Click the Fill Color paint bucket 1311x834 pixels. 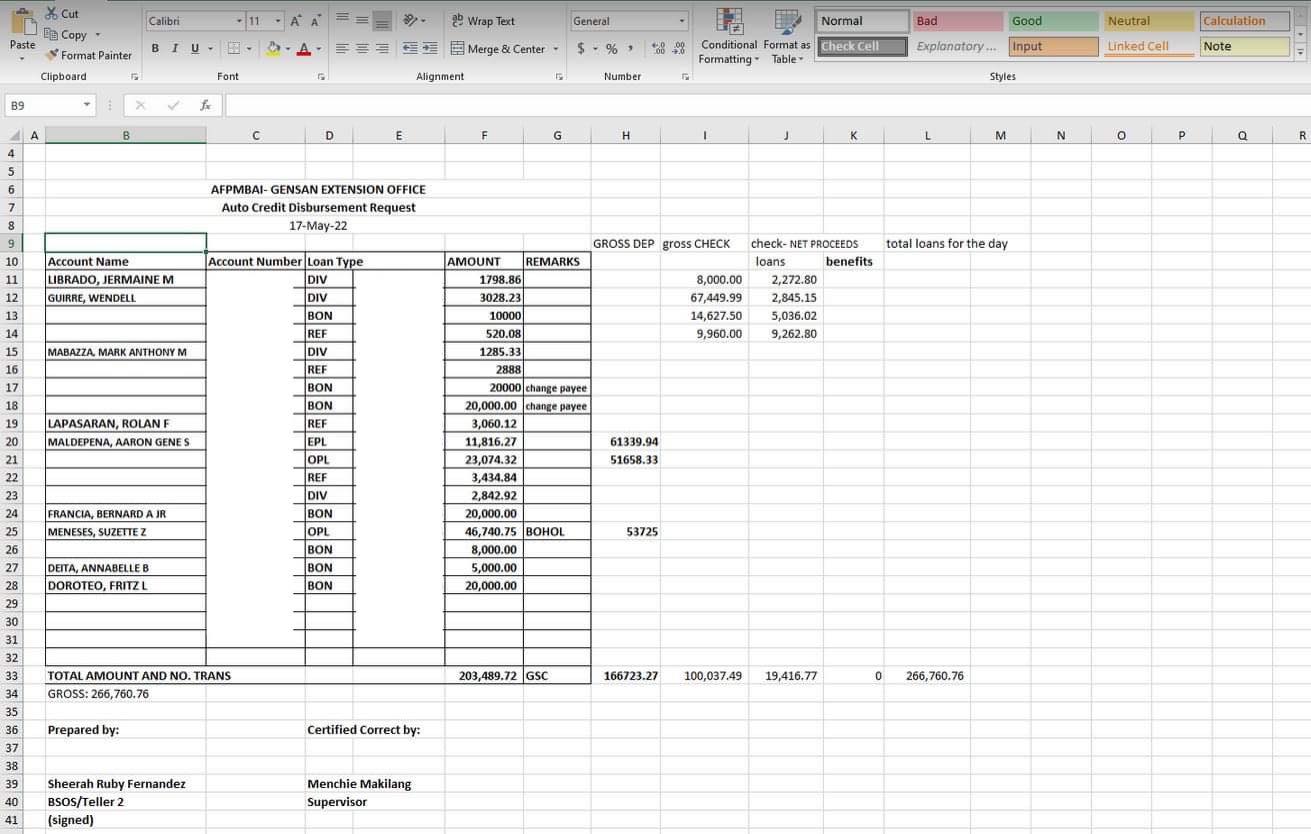pos(273,48)
